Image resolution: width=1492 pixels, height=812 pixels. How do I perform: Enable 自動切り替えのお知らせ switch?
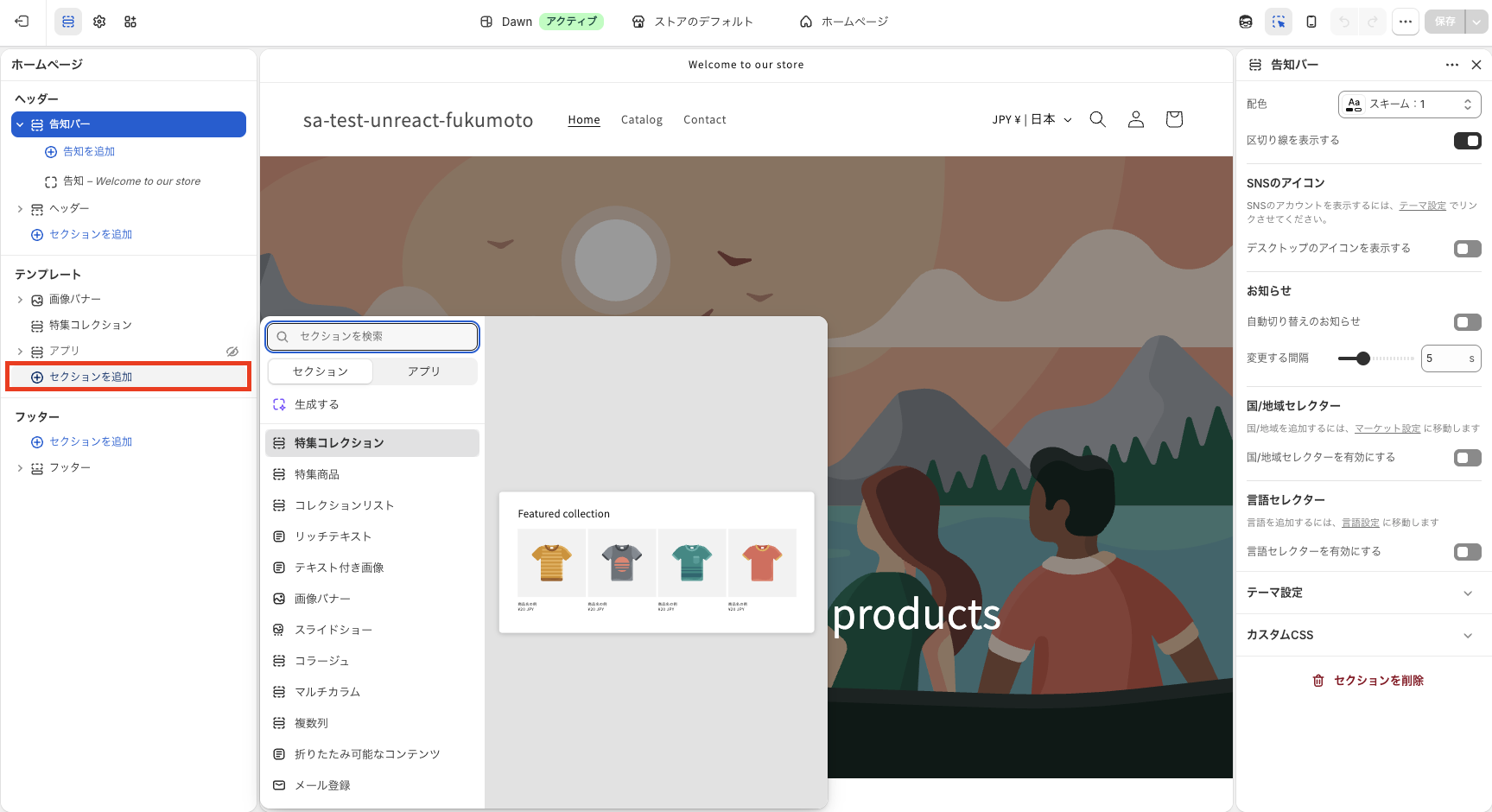(x=1467, y=322)
